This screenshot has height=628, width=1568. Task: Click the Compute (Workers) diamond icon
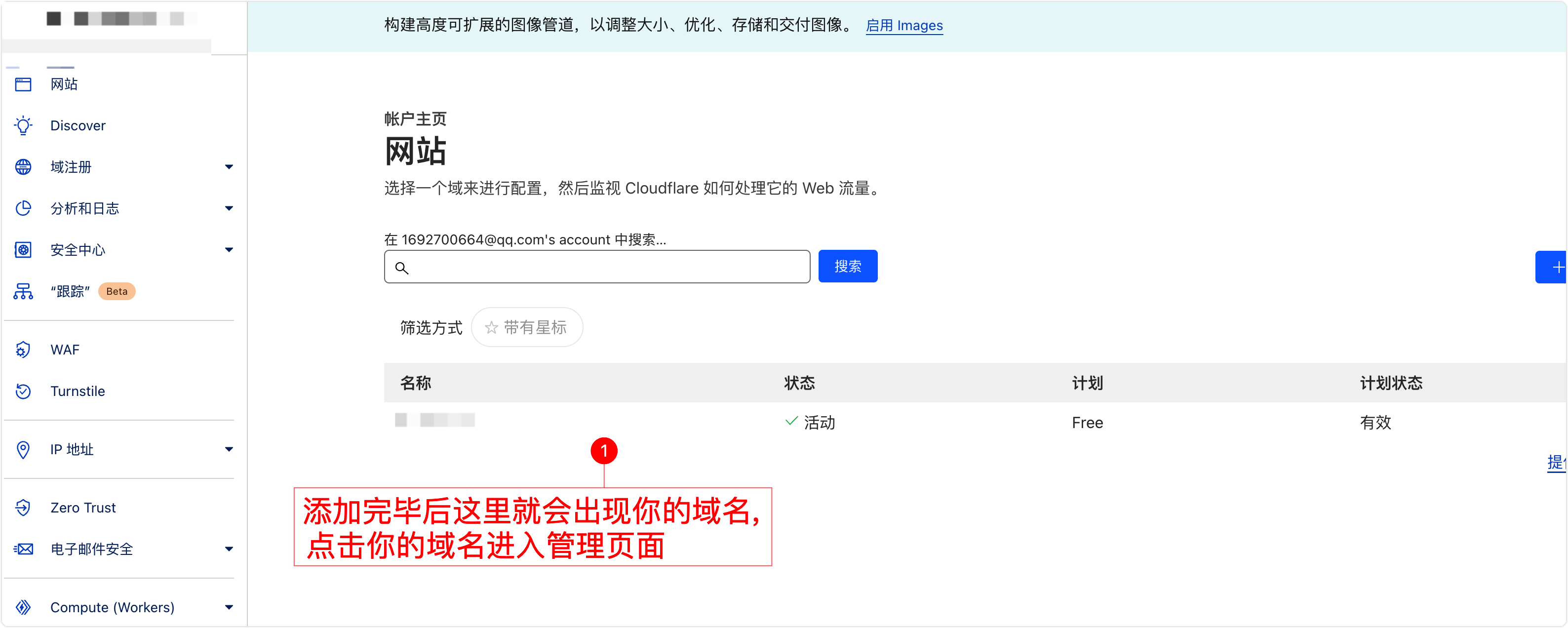click(23, 607)
